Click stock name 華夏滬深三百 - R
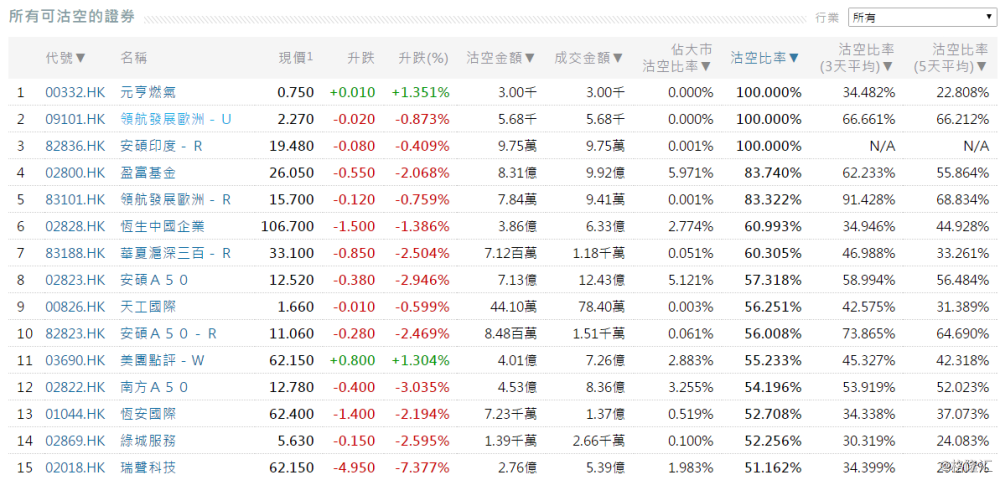1000x480 pixels. [x=176, y=253]
